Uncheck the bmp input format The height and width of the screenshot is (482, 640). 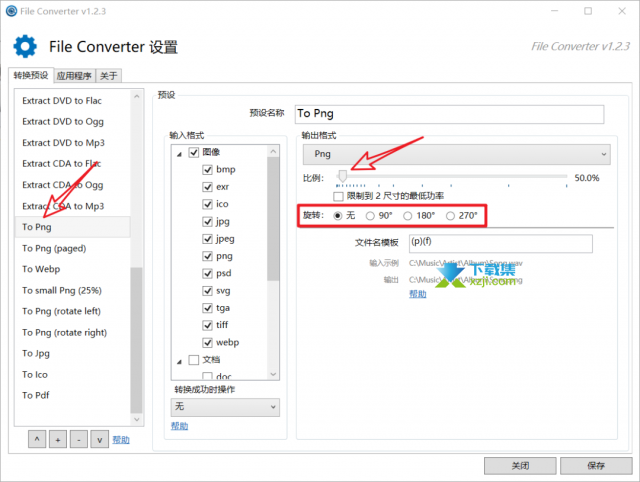tap(208, 169)
